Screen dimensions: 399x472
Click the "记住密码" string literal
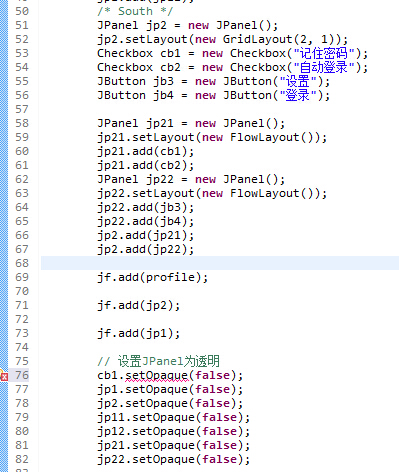coord(324,53)
